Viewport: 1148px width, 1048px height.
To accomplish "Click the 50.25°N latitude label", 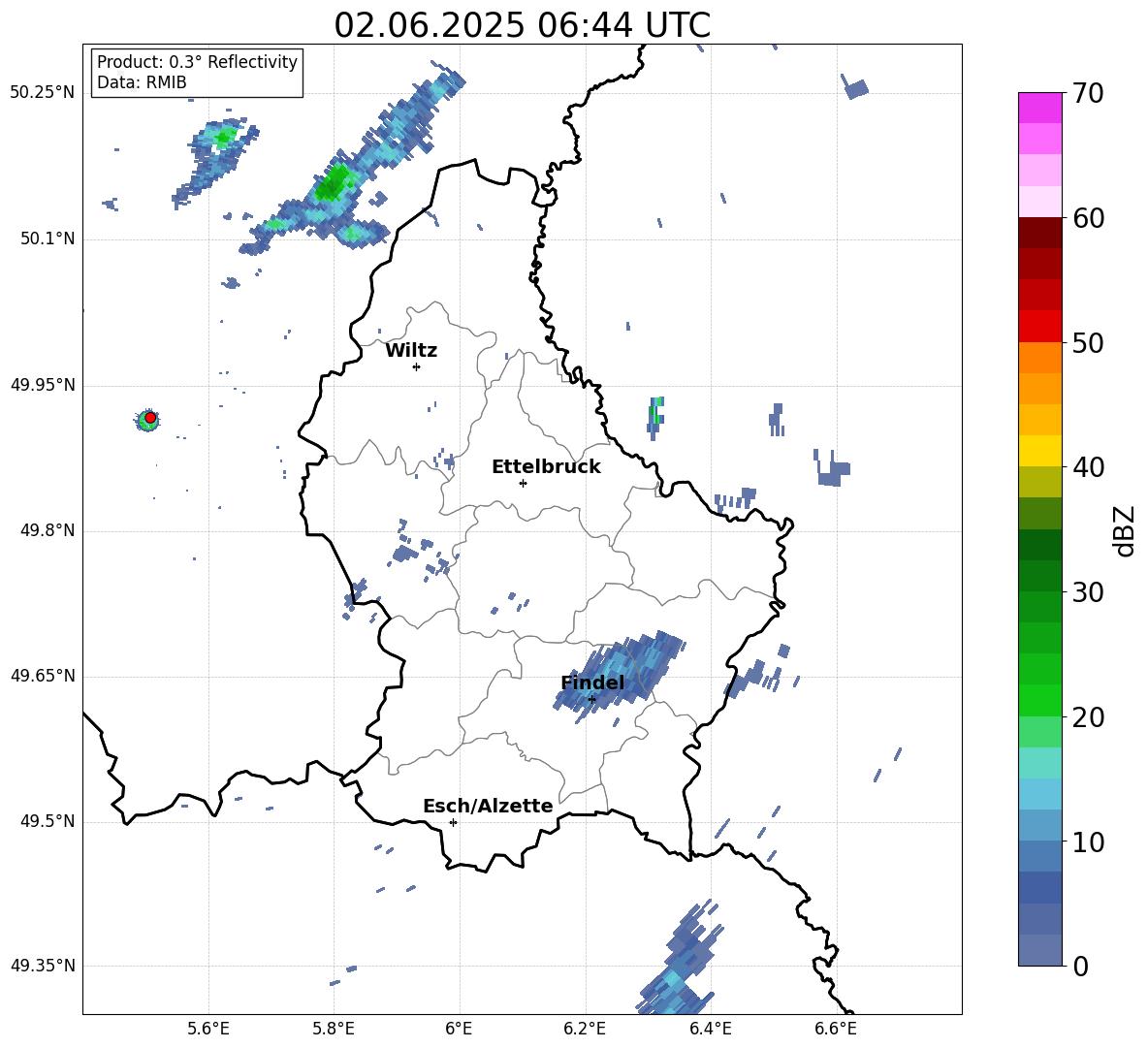I will point(42,93).
